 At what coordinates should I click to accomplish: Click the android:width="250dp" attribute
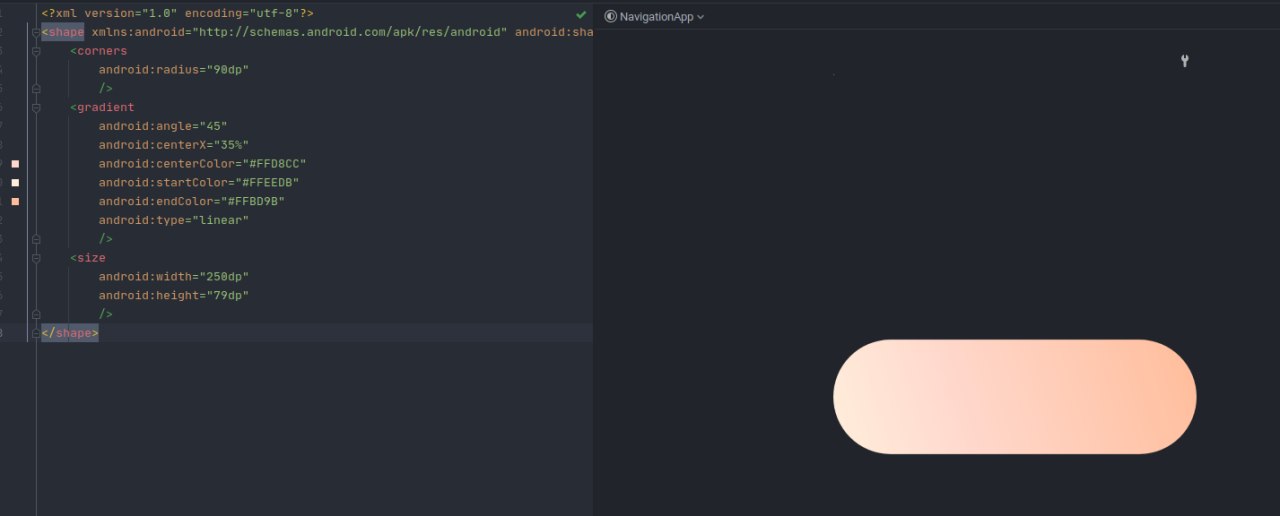(173, 276)
